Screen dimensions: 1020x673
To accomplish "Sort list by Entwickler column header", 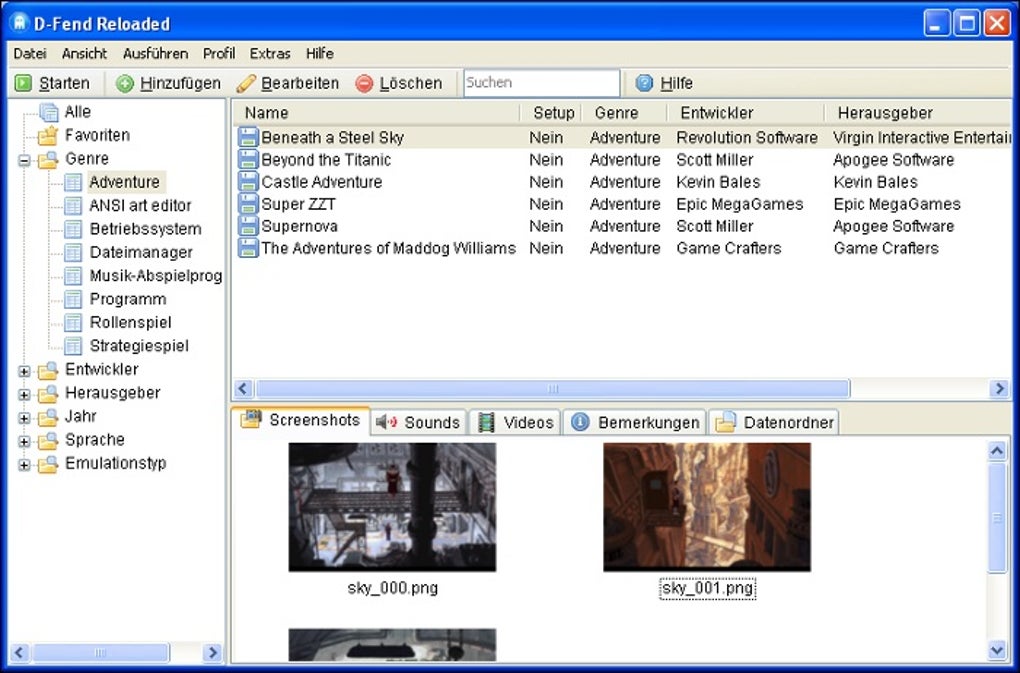I will click(716, 113).
